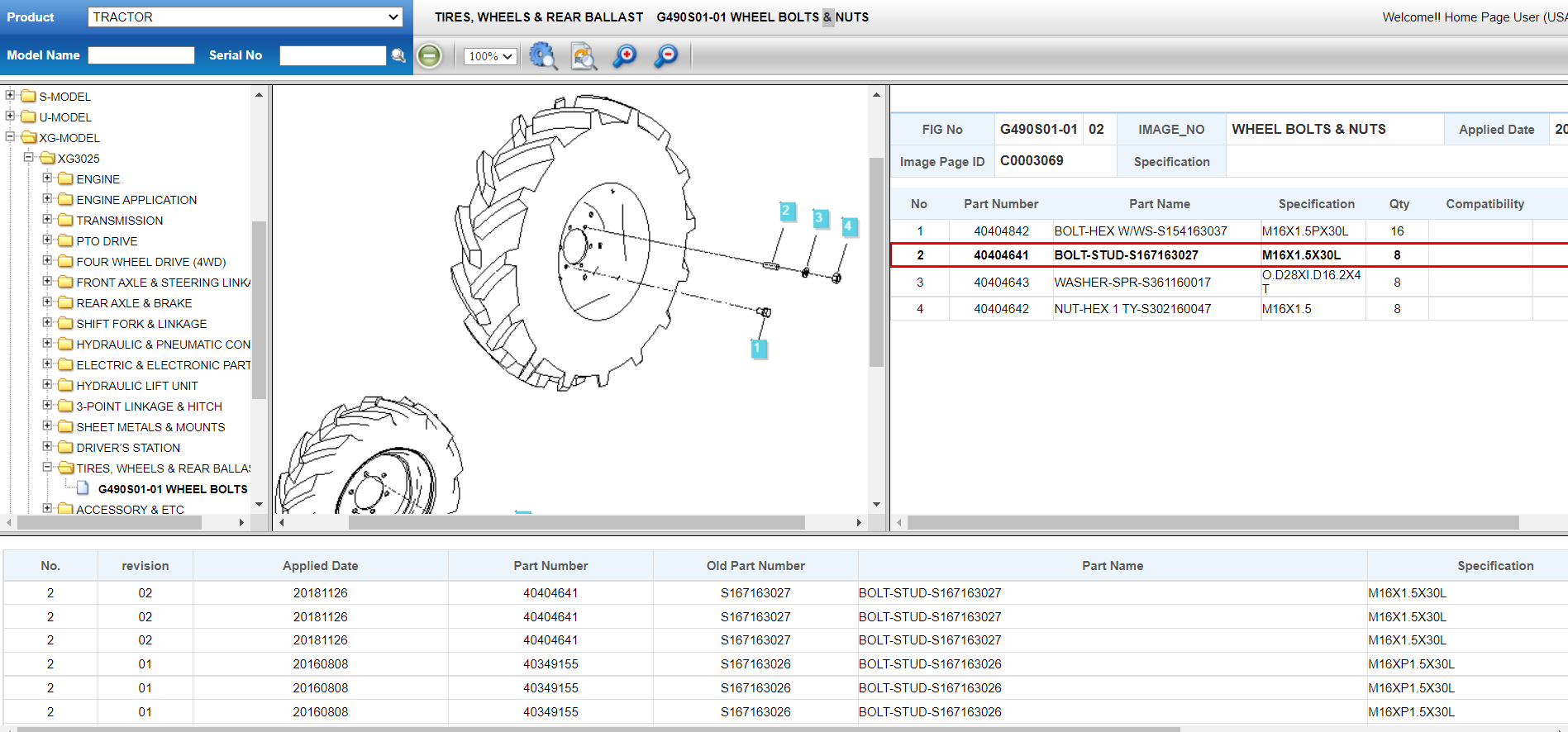Open the Product TRACTOR dropdown
This screenshot has height=732, width=1568.
245,17
